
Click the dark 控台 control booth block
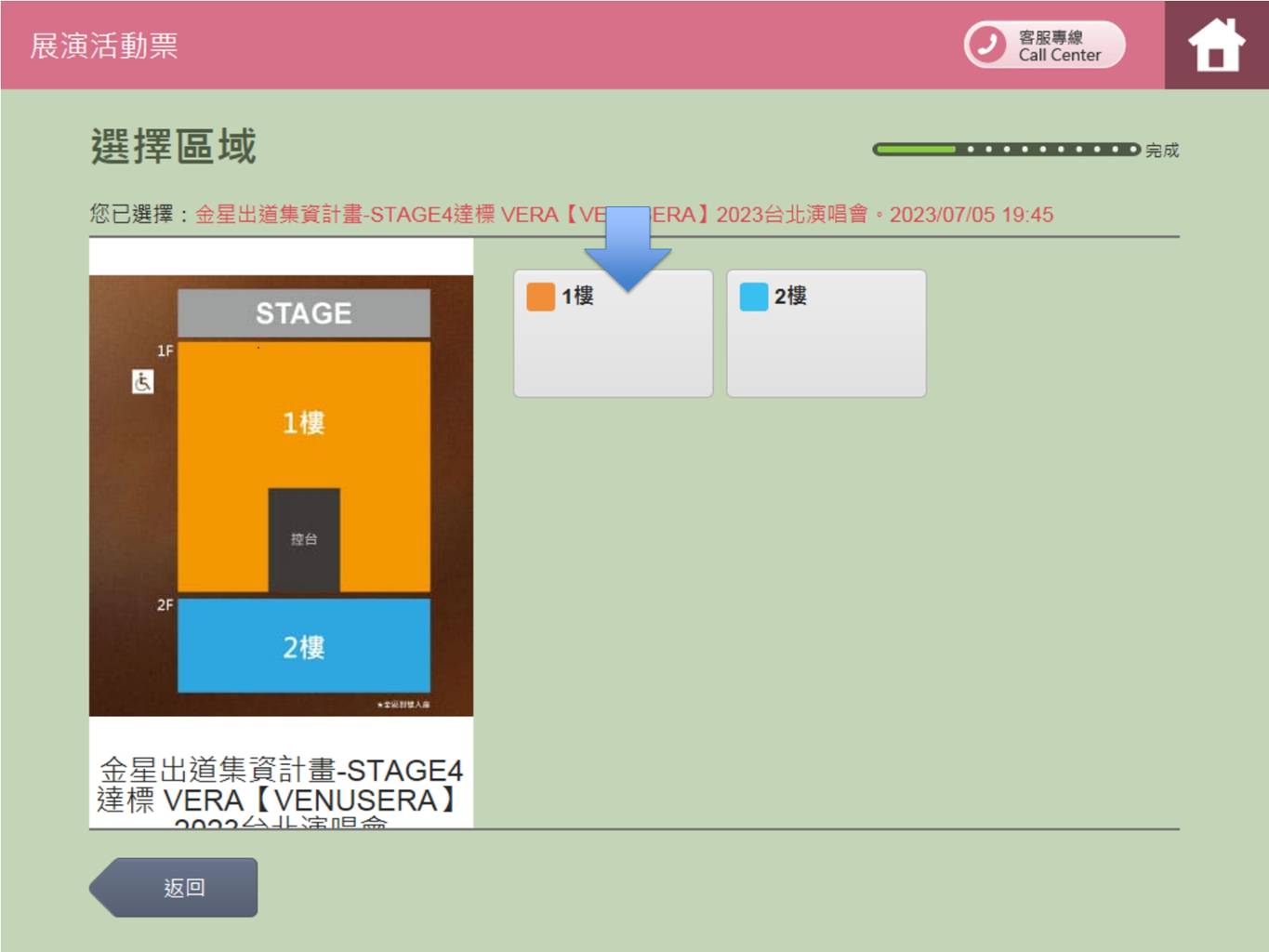click(x=304, y=539)
